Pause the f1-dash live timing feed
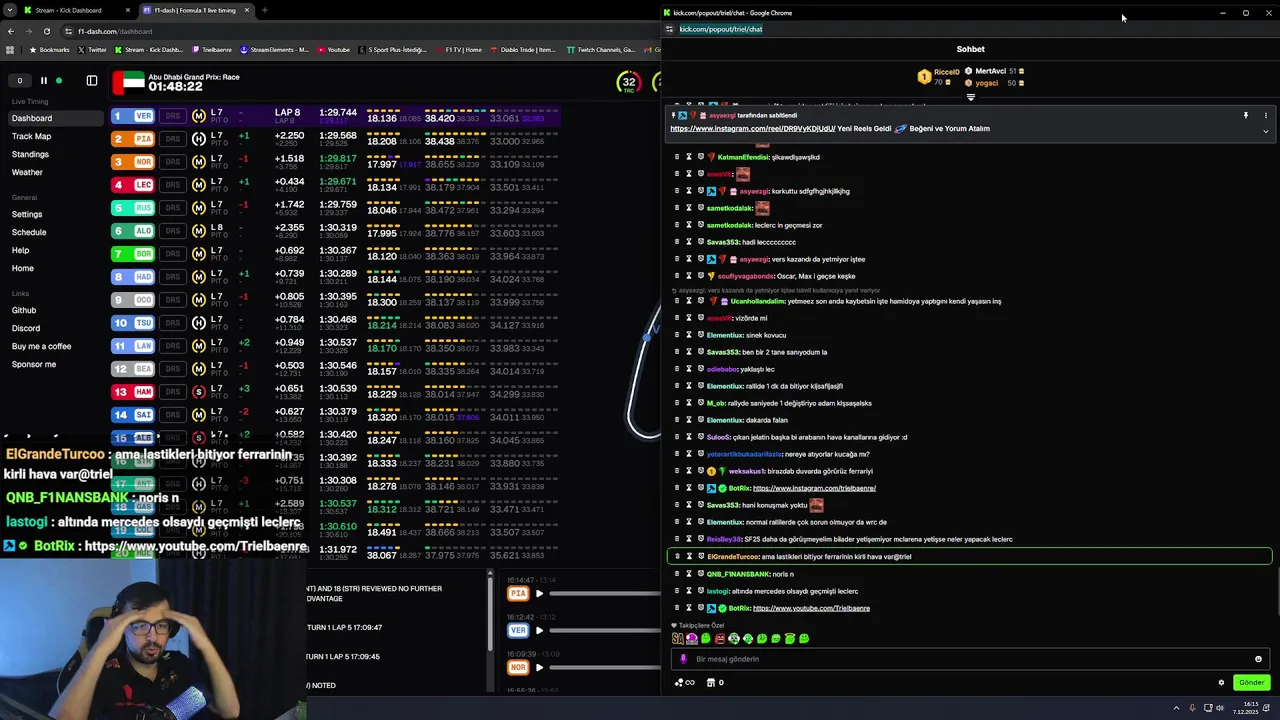The image size is (1280, 720). point(43,81)
